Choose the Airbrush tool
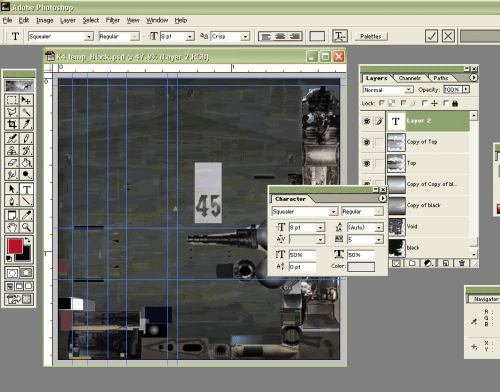 (x=12, y=138)
